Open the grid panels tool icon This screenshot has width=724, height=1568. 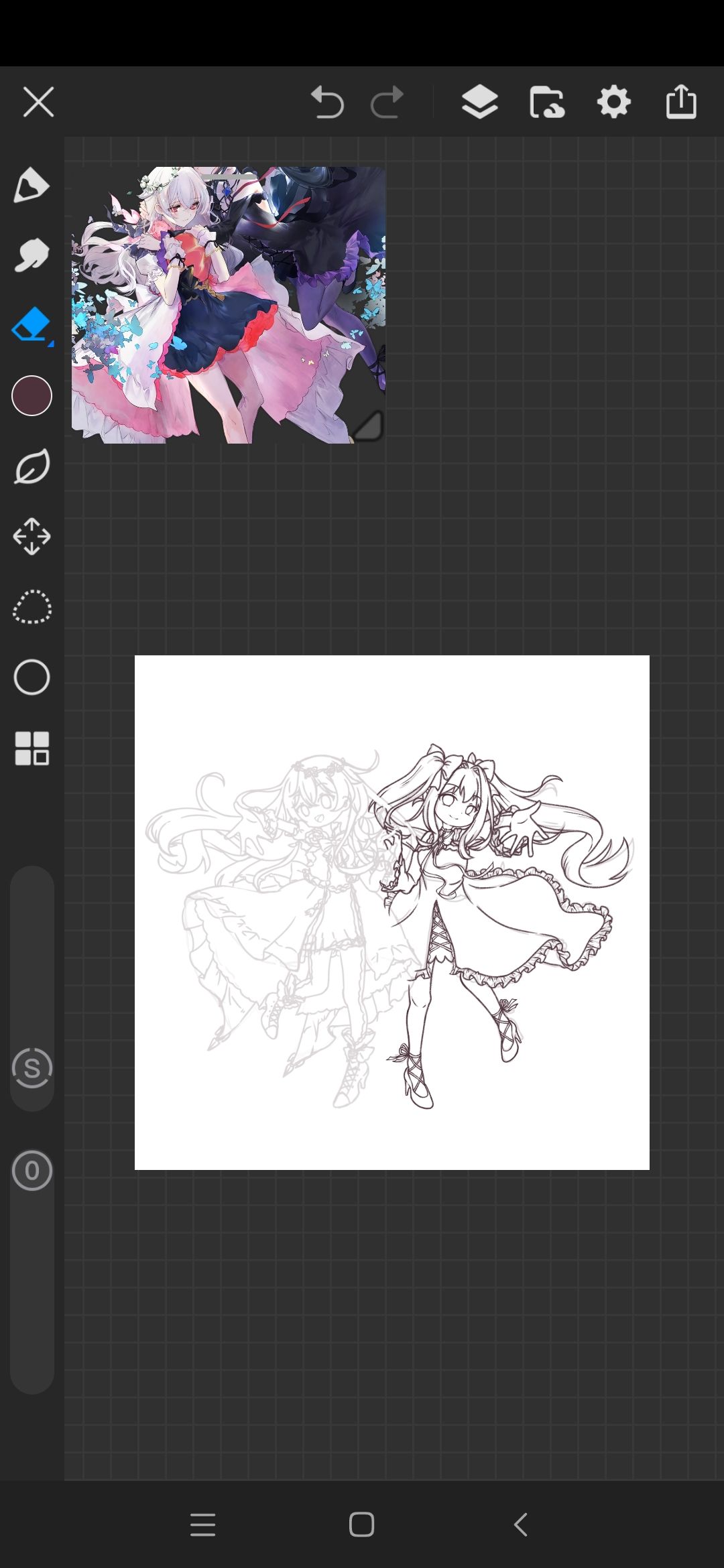32,748
